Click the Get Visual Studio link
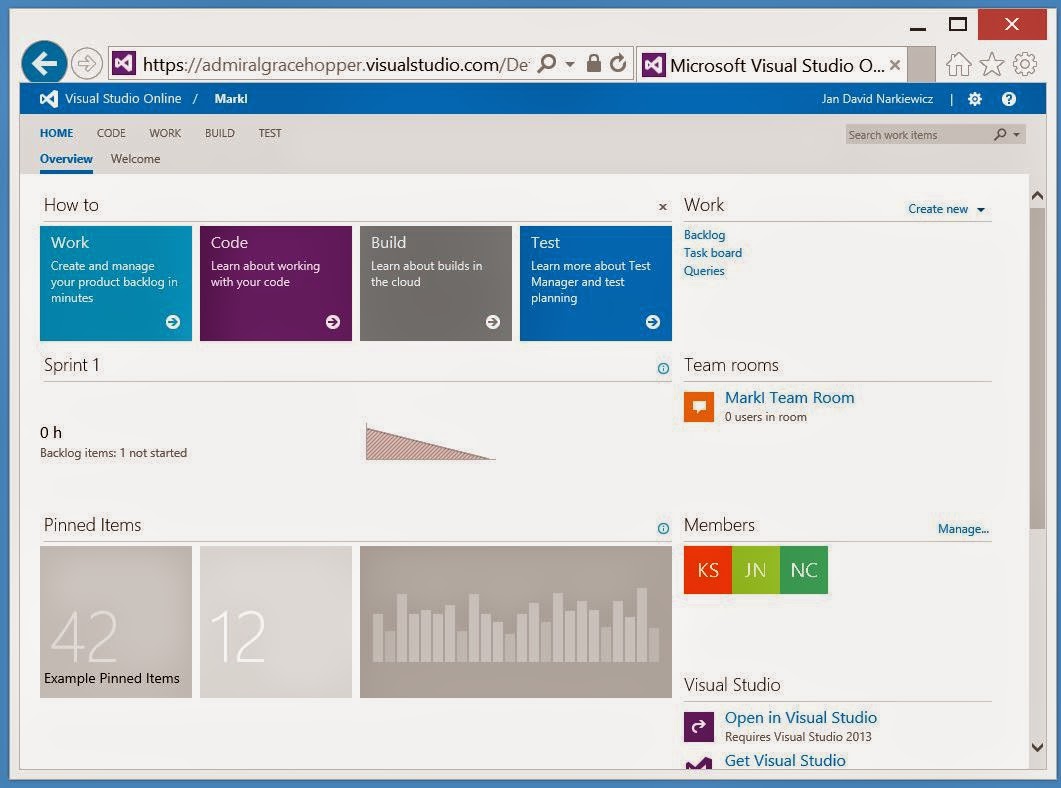 coord(785,760)
